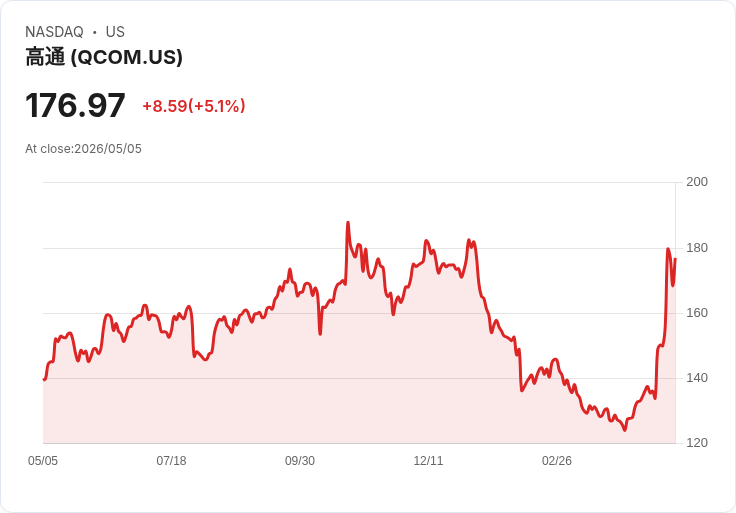The height and width of the screenshot is (513, 736).
Task: Click the 200 price axis label
Action: (x=697, y=182)
